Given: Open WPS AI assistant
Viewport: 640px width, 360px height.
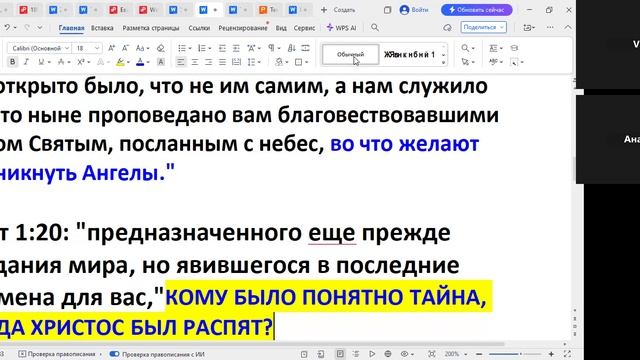Looking at the screenshot, I should 341,28.
